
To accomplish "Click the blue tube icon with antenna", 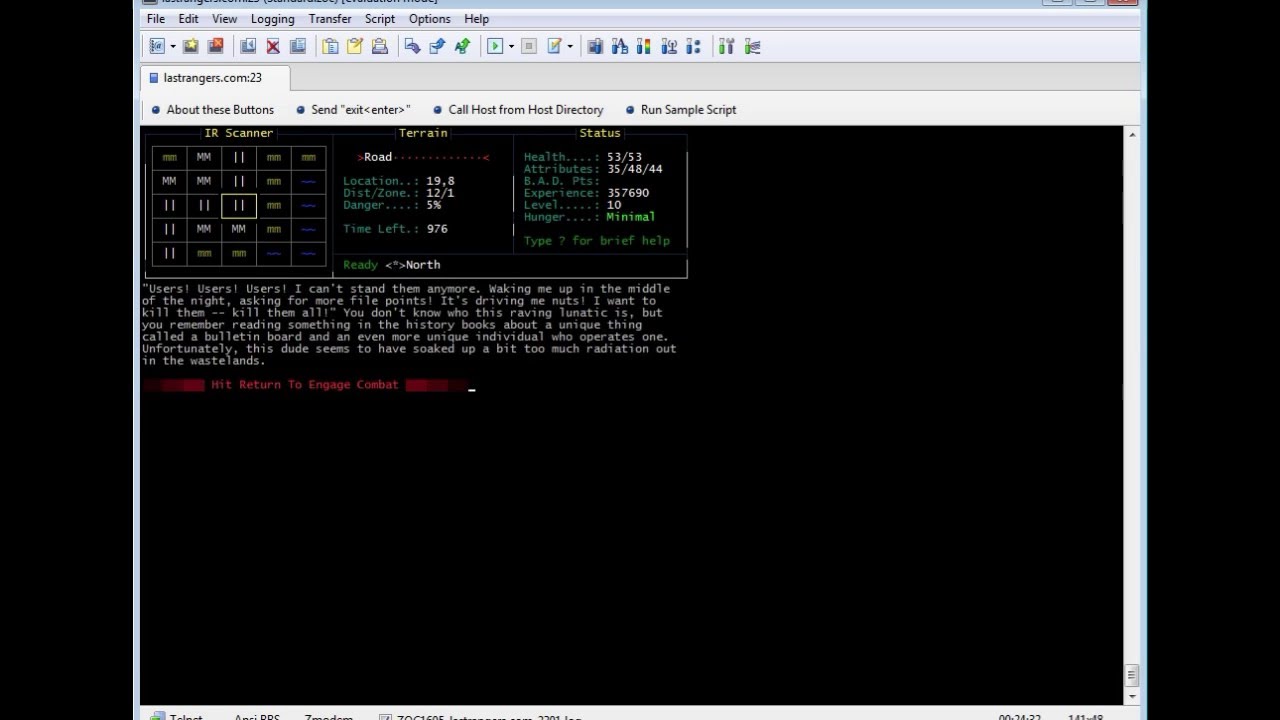I will coord(668,46).
